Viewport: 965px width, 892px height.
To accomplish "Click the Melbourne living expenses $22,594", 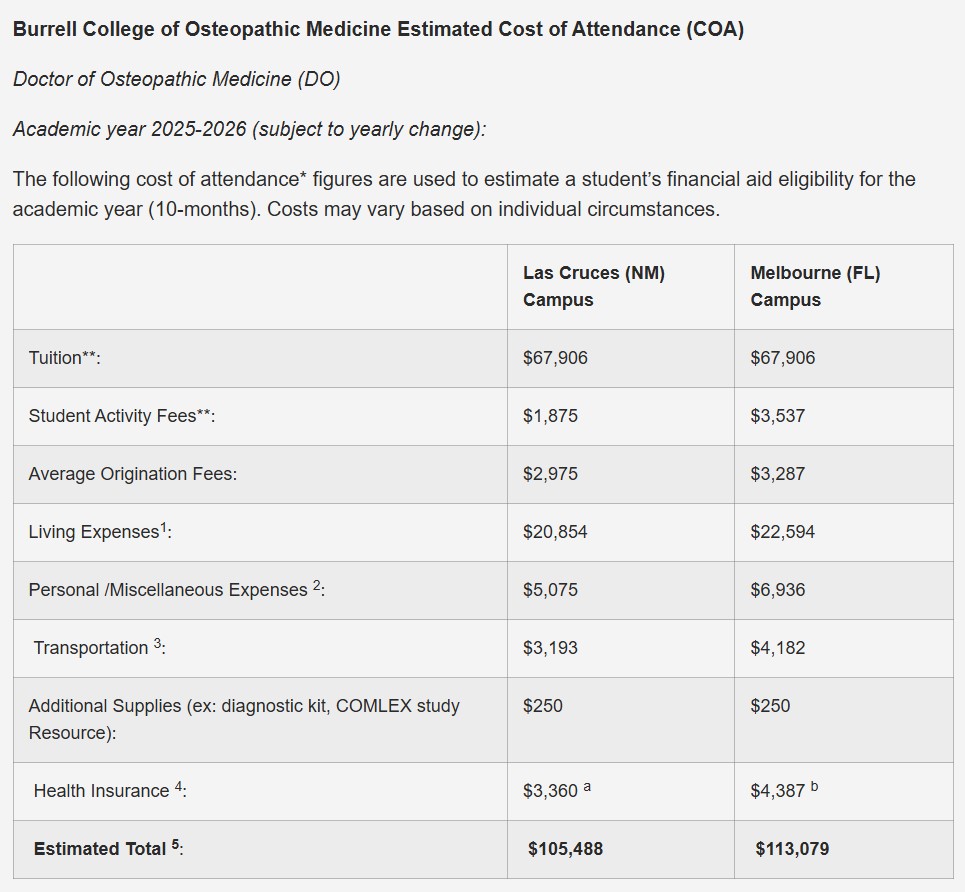I will [x=782, y=532].
